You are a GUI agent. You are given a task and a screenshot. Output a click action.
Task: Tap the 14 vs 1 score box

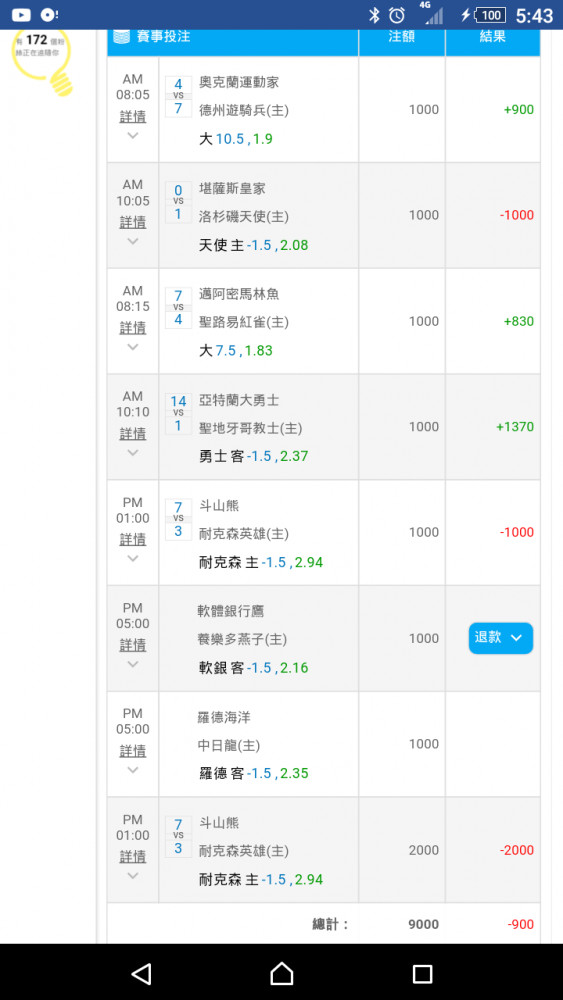click(178, 414)
